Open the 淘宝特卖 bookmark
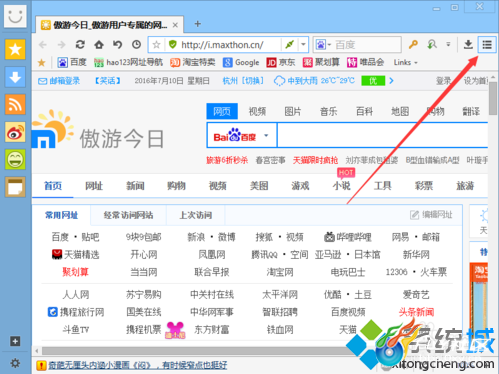The width and height of the screenshot is (499, 374). [x=193, y=62]
